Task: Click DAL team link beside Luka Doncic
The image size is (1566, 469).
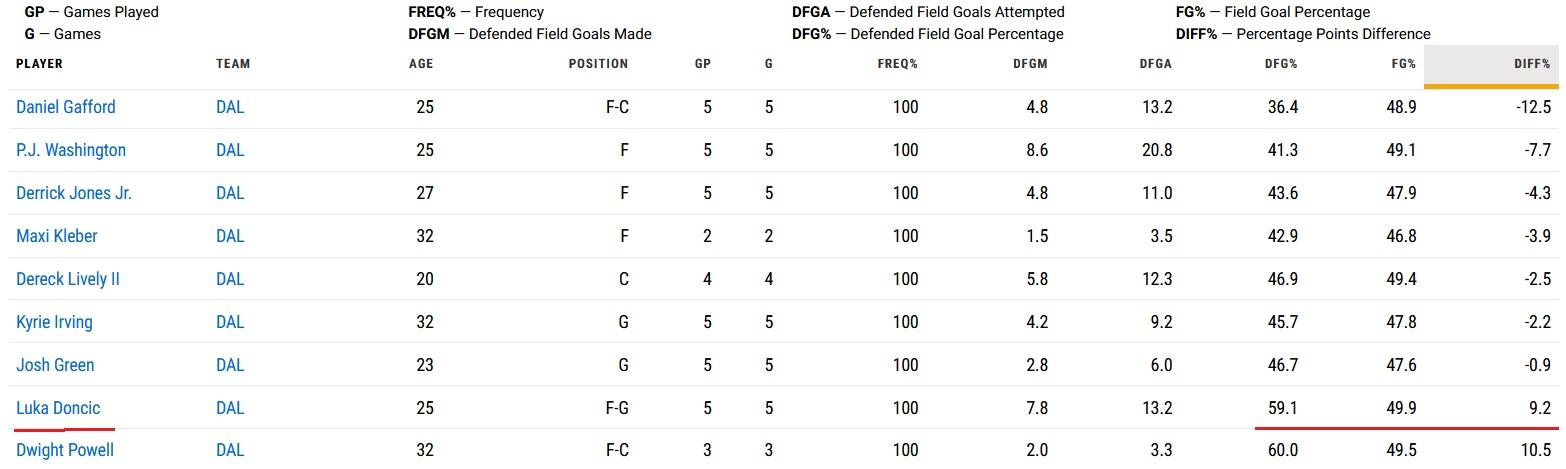Action: point(230,408)
